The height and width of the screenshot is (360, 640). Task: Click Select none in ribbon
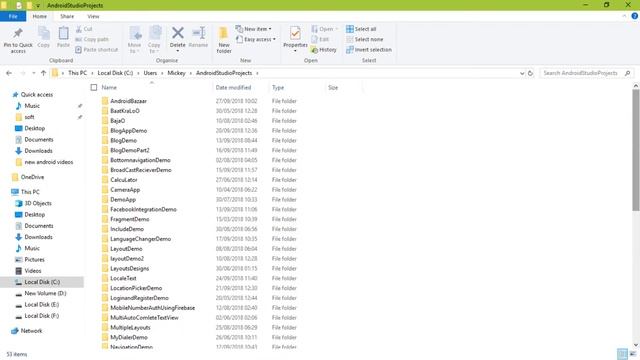coord(364,39)
